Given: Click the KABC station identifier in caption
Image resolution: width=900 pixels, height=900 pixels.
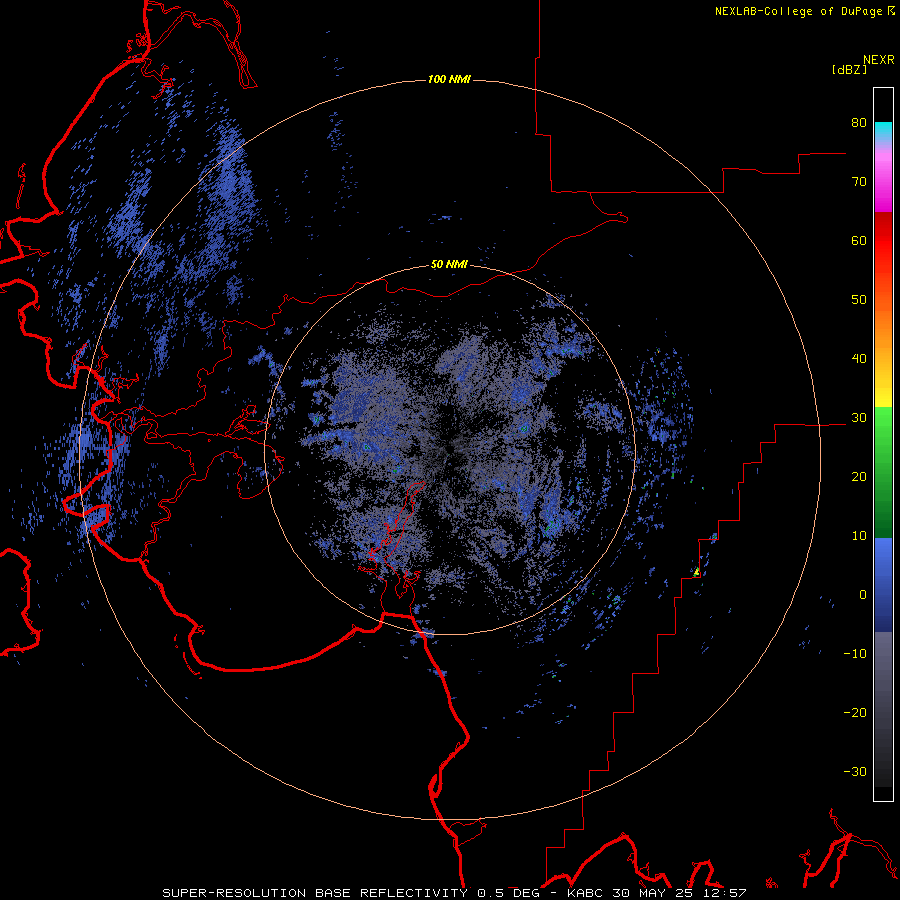Looking at the screenshot, I should [583, 893].
